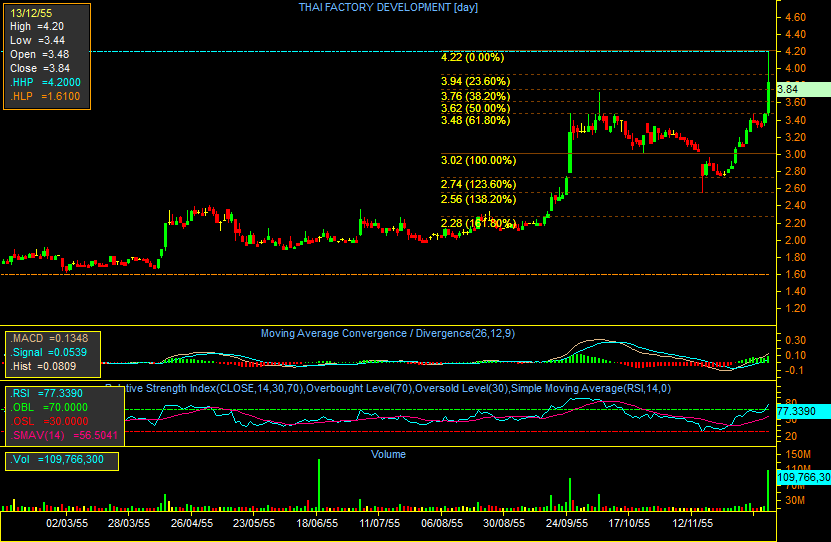The width and height of the screenshot is (831, 542).
Task: Click the date label 23/05/55
Action: coord(254,523)
